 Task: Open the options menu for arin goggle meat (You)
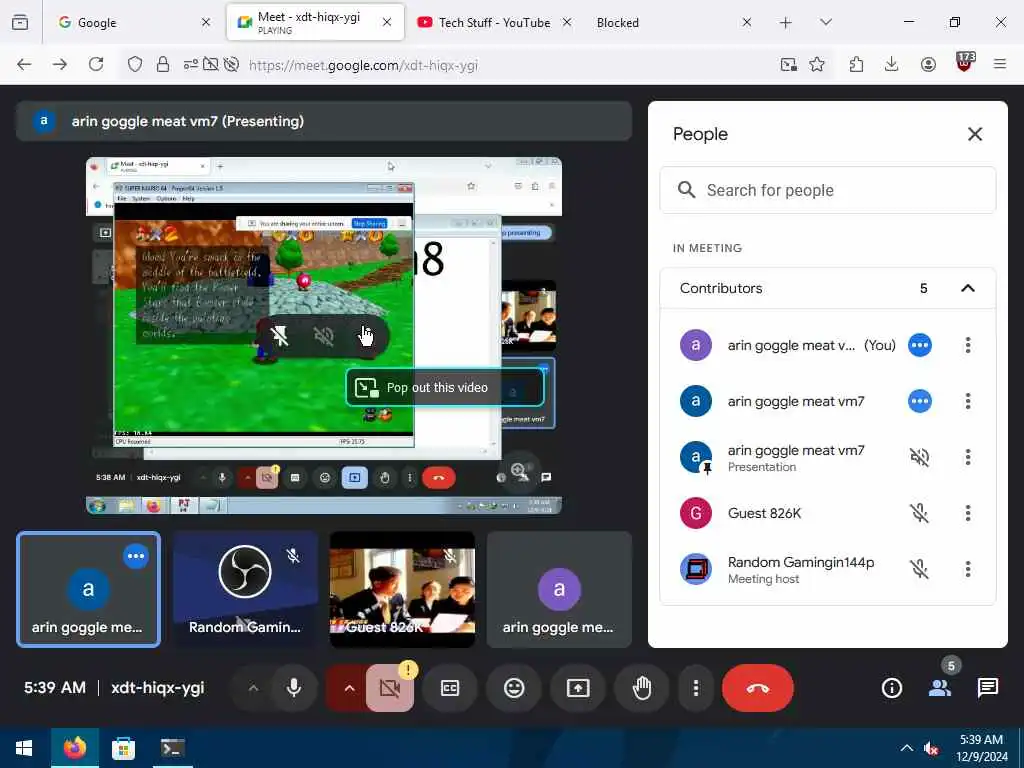tap(968, 345)
